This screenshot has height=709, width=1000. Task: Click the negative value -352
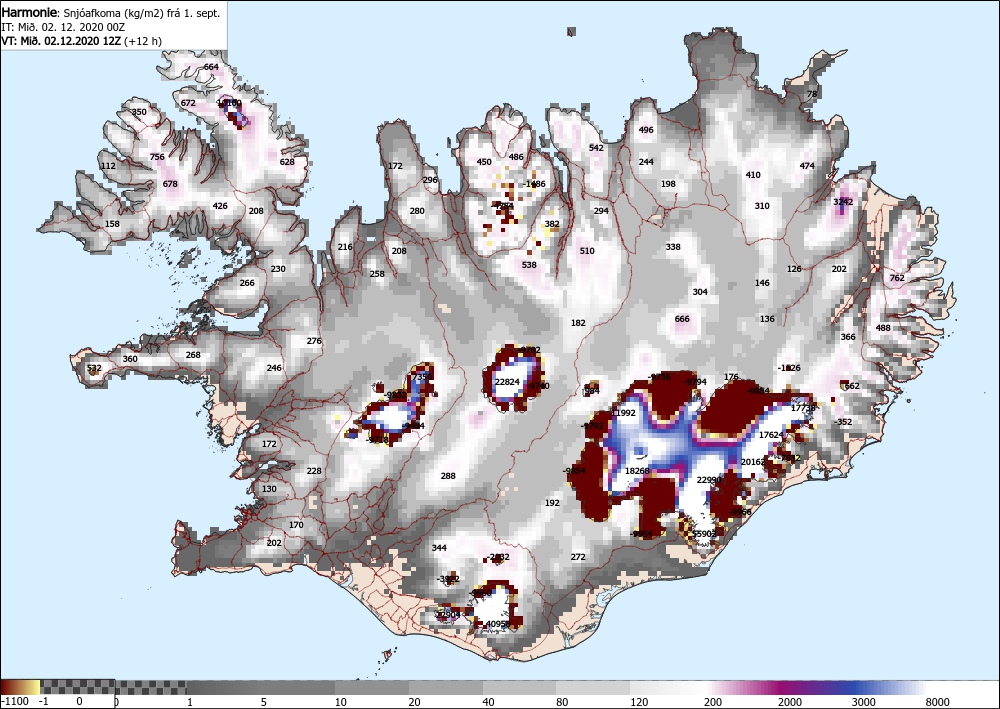tap(843, 422)
